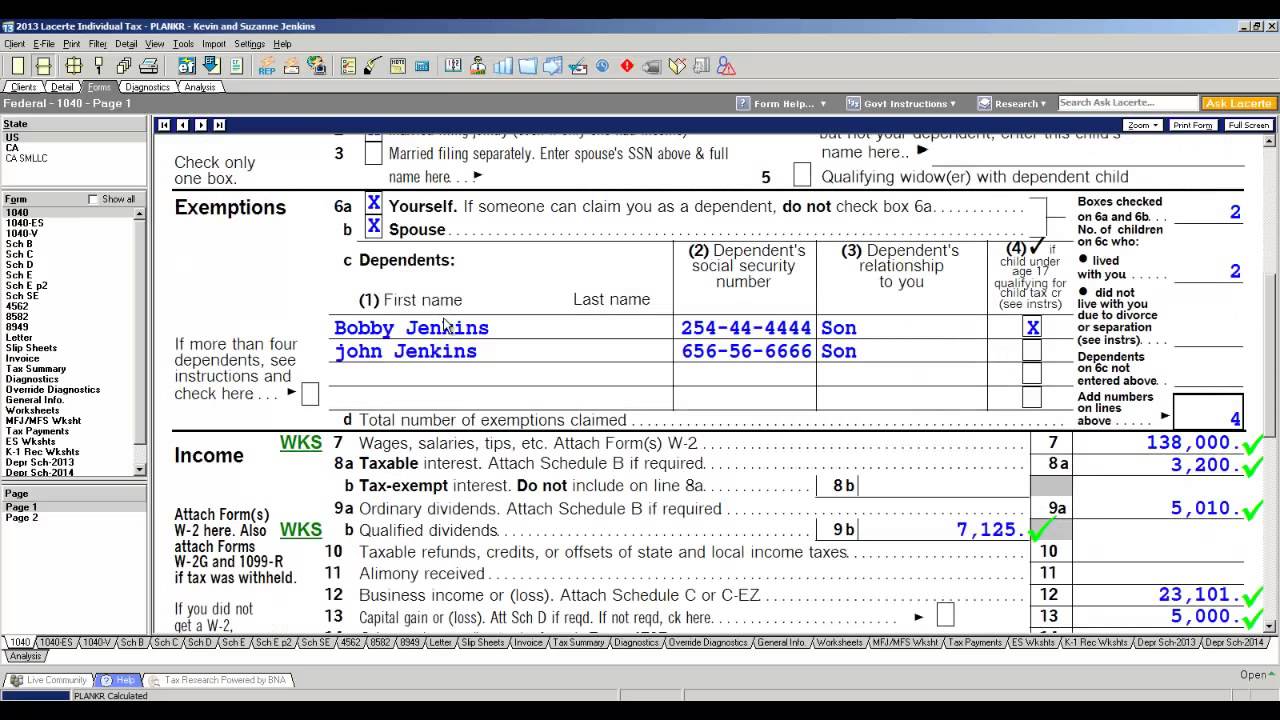Click the note toolbar icon
This screenshot has width=1280, height=720.
397,66
